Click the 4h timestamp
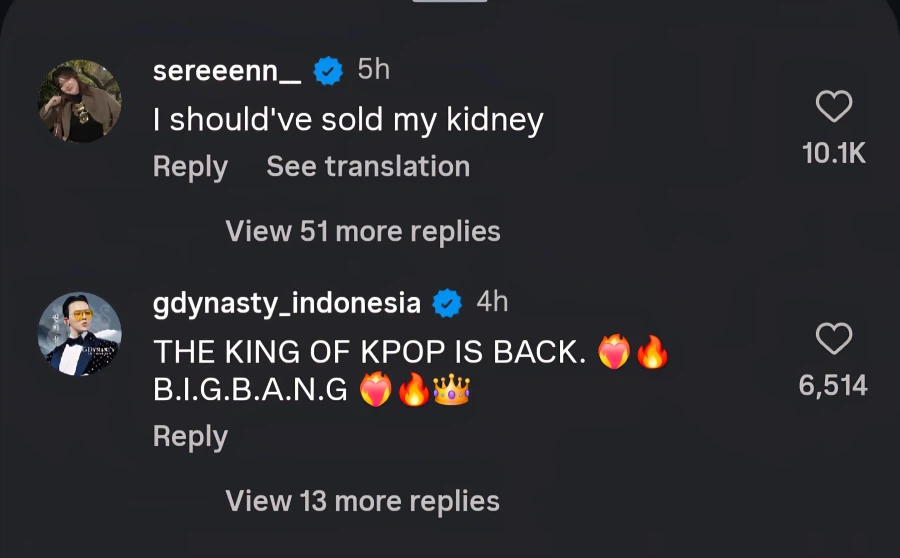The width and height of the screenshot is (900, 558). pos(492,301)
